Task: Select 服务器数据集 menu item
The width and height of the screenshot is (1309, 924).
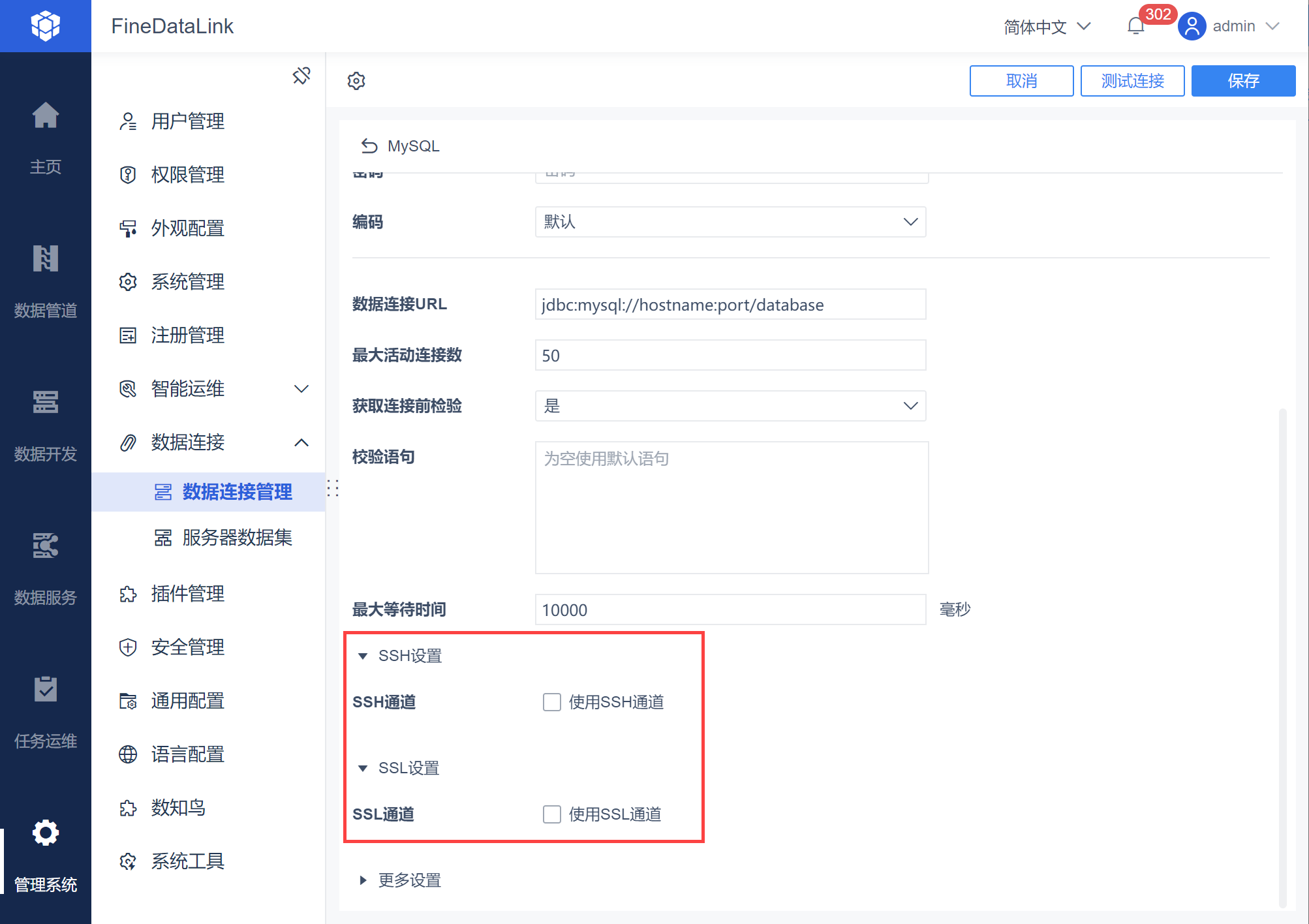Action: 237,538
